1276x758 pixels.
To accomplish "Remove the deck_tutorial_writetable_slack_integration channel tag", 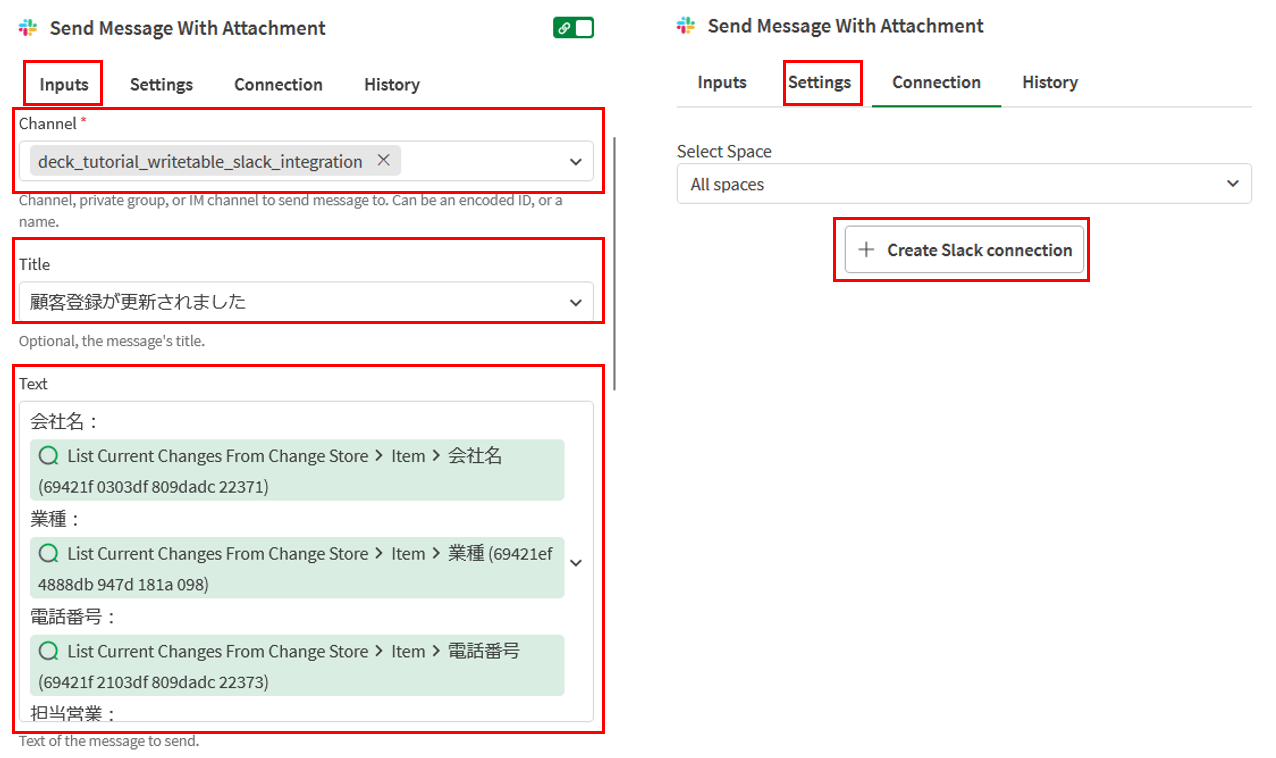I will pos(383,160).
